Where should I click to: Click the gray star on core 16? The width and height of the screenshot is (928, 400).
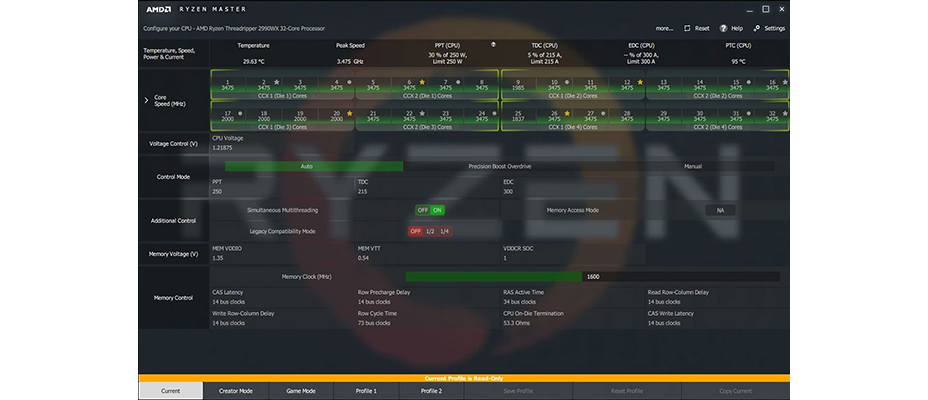(785, 82)
